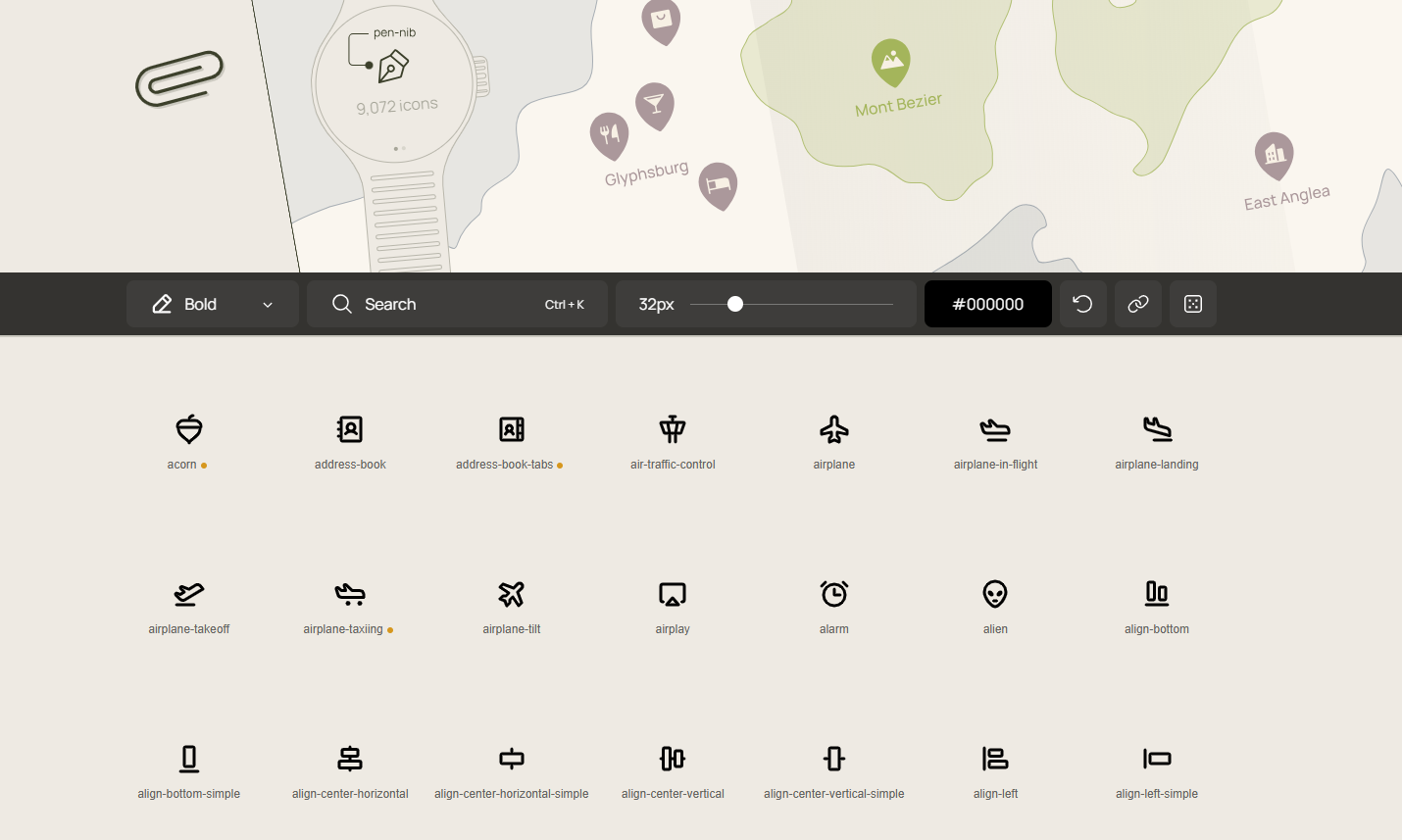Open the Bold weight dropdown
Screen dimensions: 1402x840
(213, 304)
